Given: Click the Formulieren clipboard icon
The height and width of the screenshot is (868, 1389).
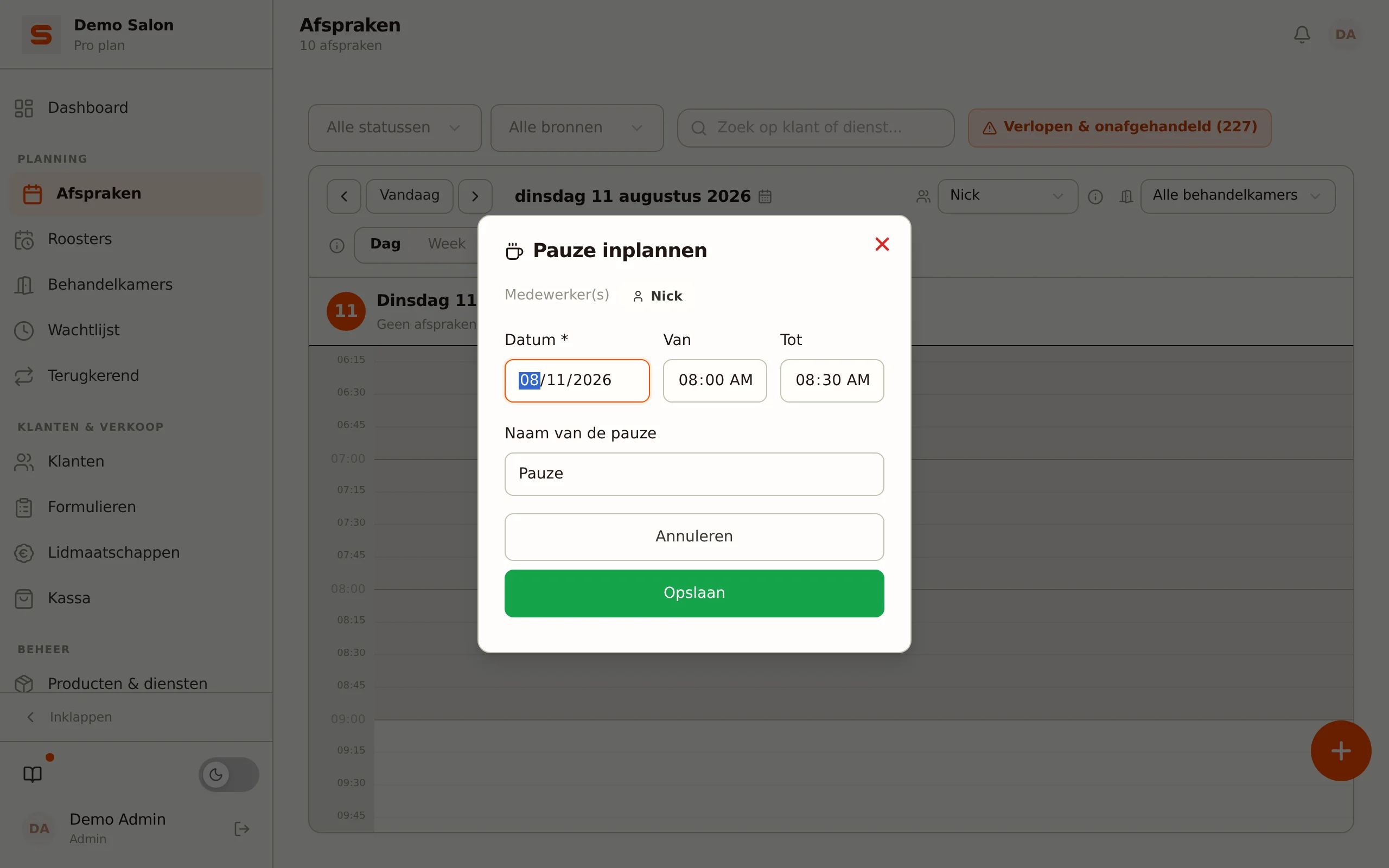Looking at the screenshot, I should 23,507.
